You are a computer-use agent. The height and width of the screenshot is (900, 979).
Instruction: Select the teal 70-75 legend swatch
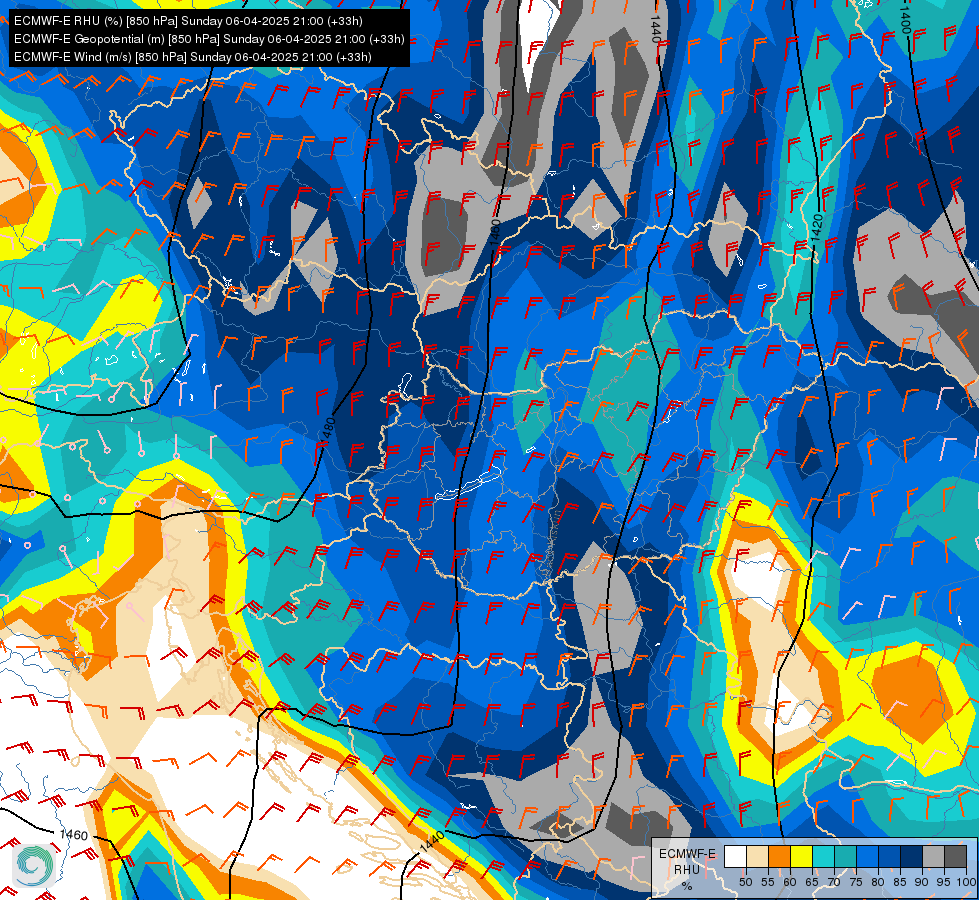pyautogui.click(x=845, y=856)
